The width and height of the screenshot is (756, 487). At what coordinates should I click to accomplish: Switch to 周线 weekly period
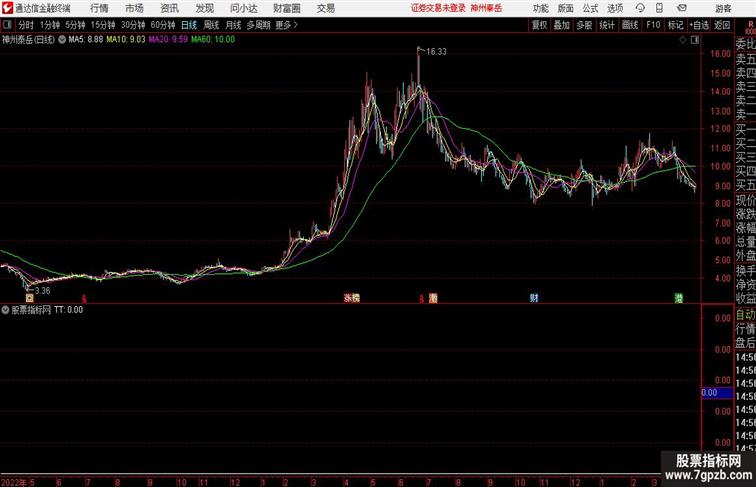211,25
